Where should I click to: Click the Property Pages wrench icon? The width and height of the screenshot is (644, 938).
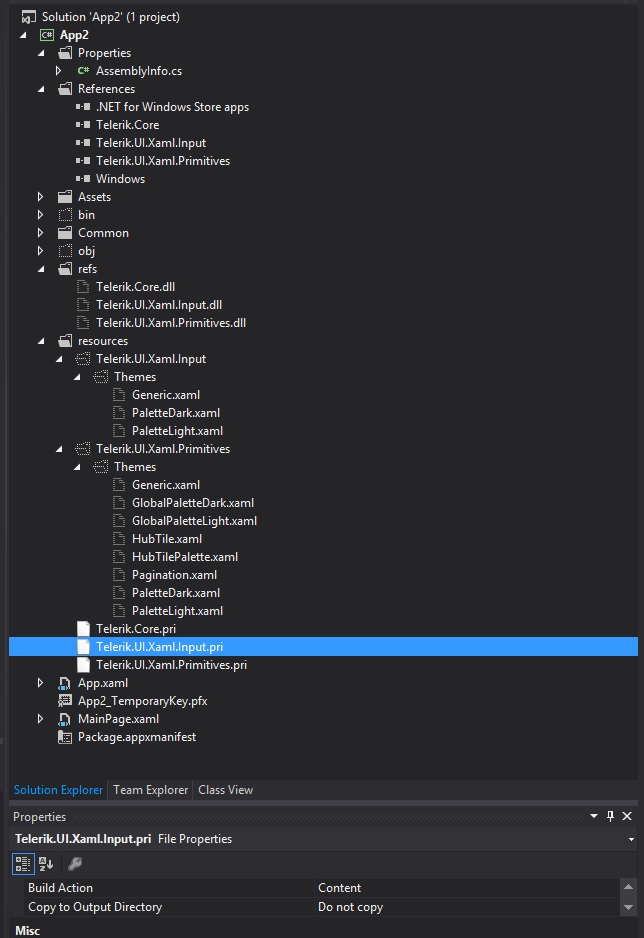pyautogui.click(x=75, y=864)
